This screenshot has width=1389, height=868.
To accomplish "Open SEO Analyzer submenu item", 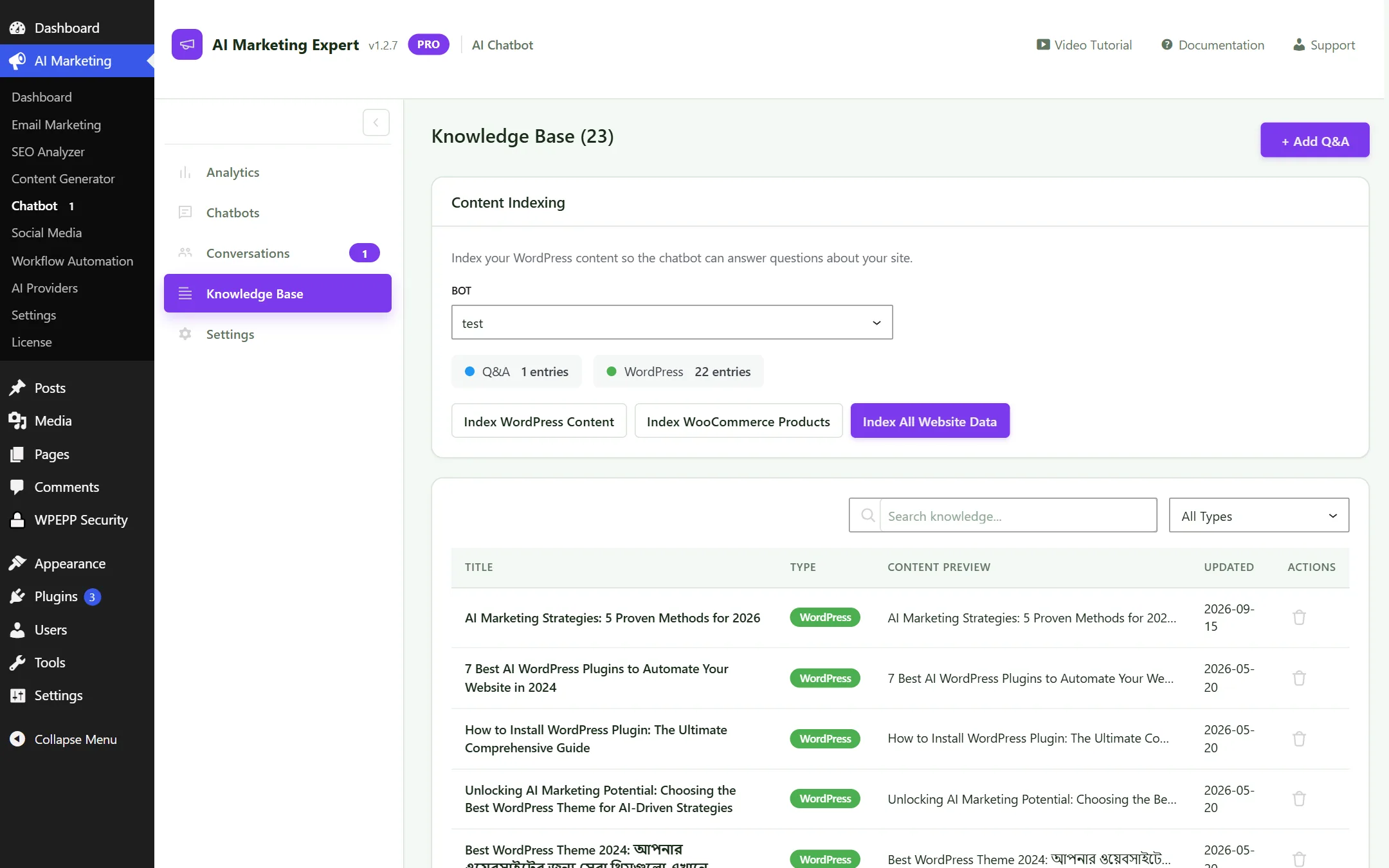I will [48, 152].
